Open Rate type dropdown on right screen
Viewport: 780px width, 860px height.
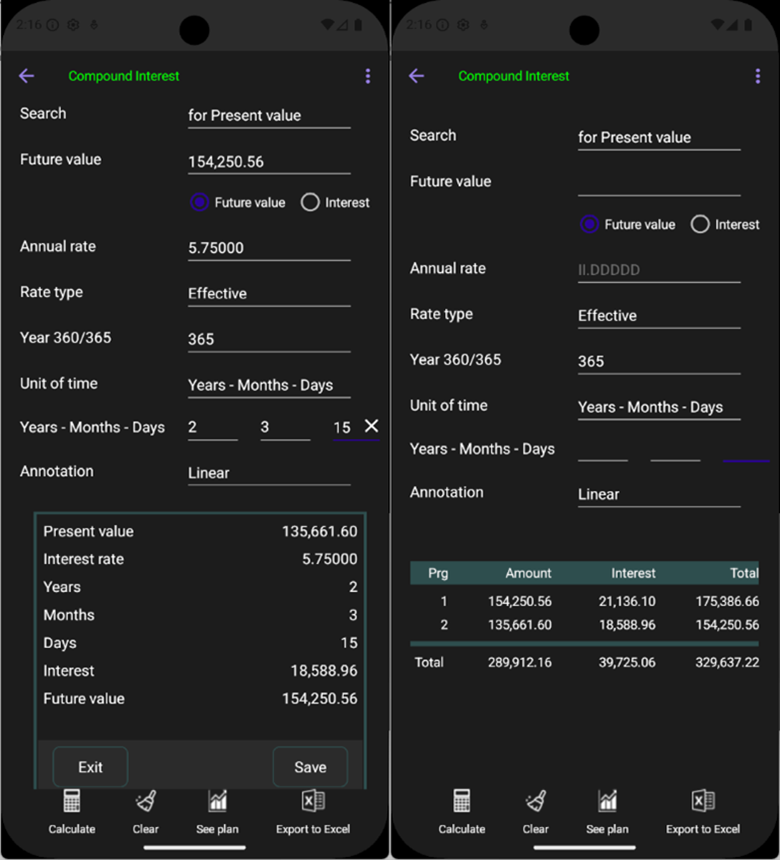(x=659, y=316)
